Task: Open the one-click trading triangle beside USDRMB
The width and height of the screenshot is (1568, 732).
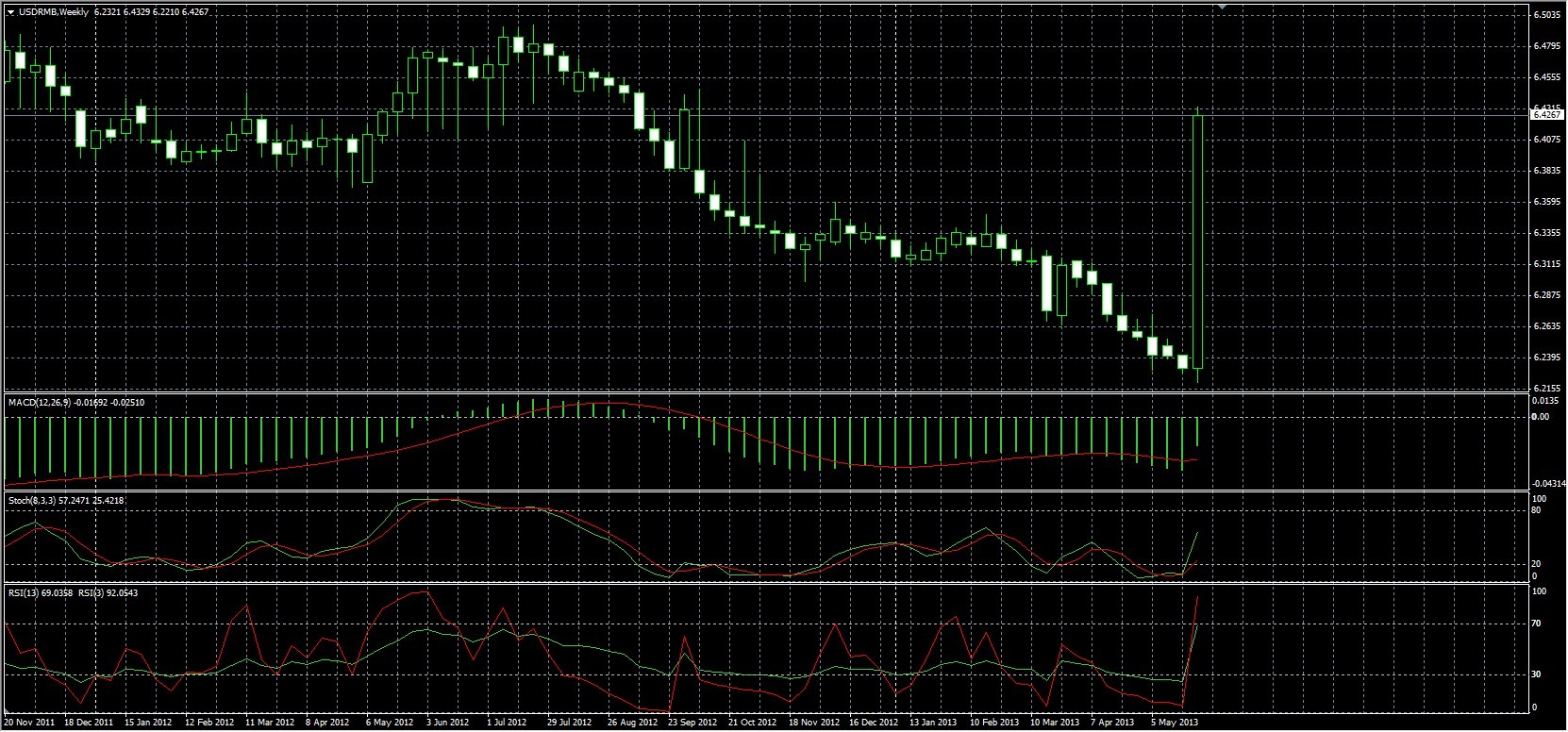Action: tap(10, 12)
